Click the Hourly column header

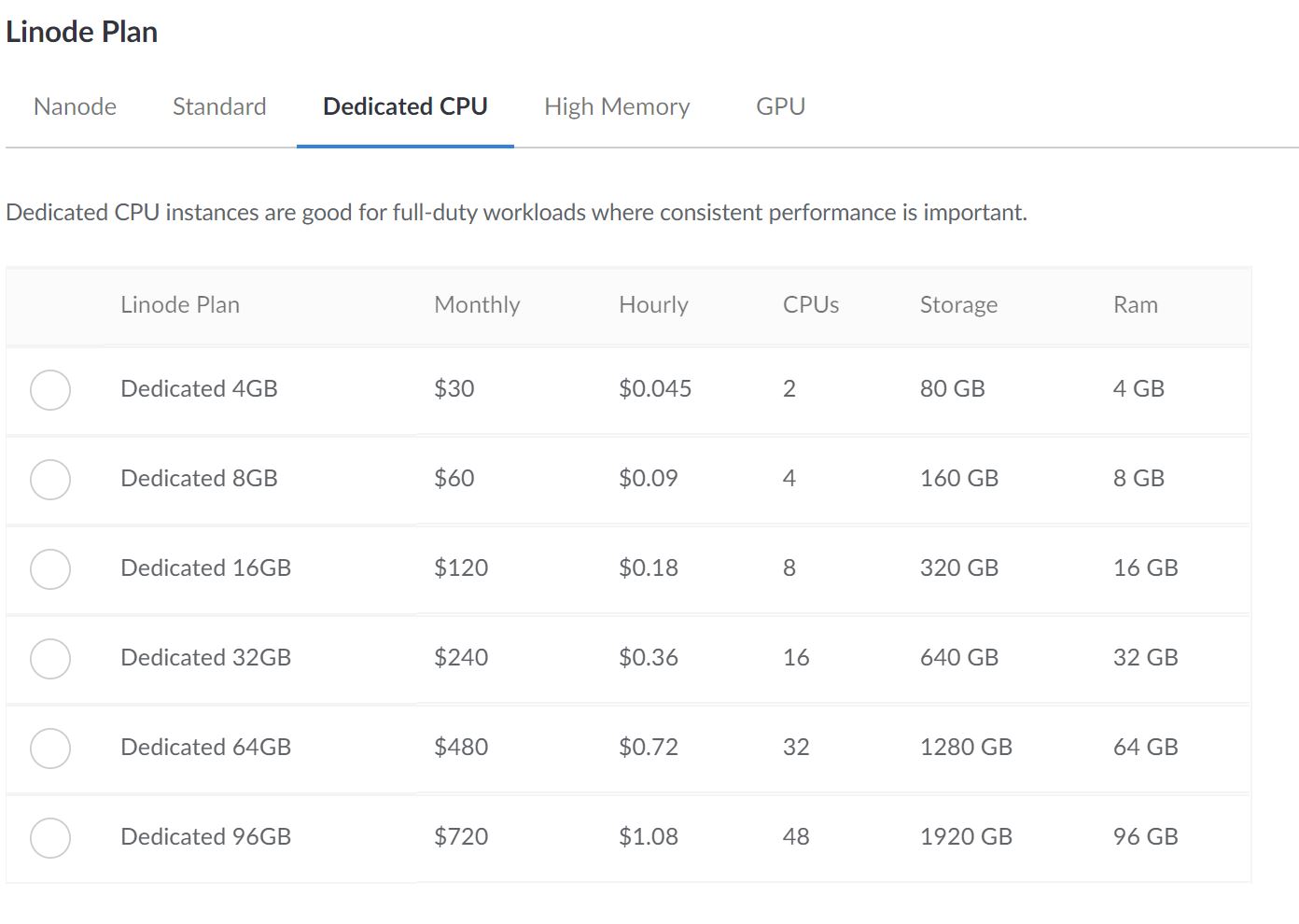click(x=653, y=305)
